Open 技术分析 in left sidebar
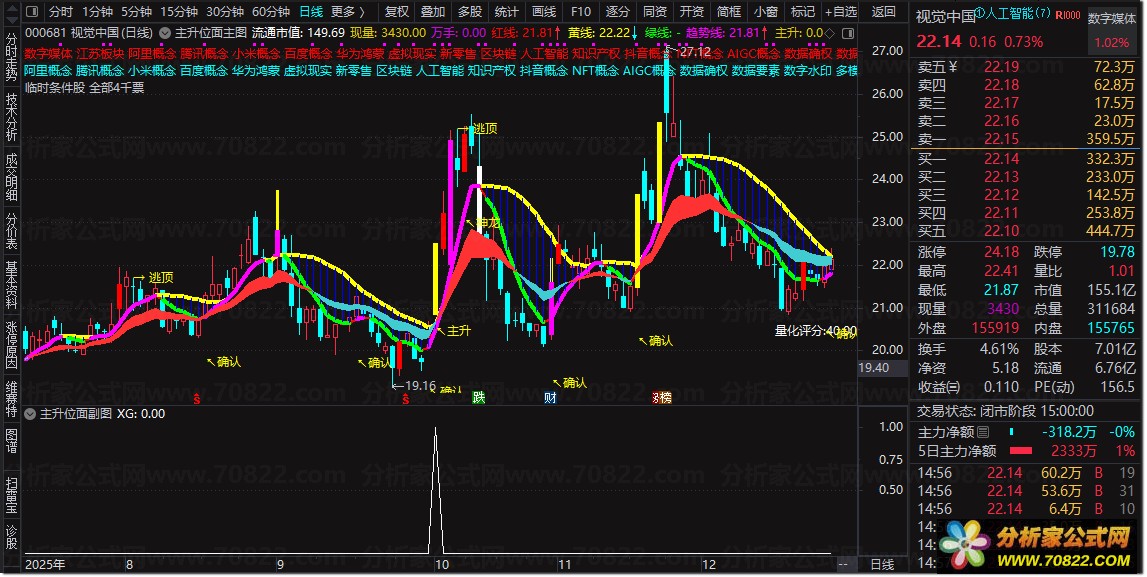This screenshot has height=577, width=1147. (x=12, y=117)
